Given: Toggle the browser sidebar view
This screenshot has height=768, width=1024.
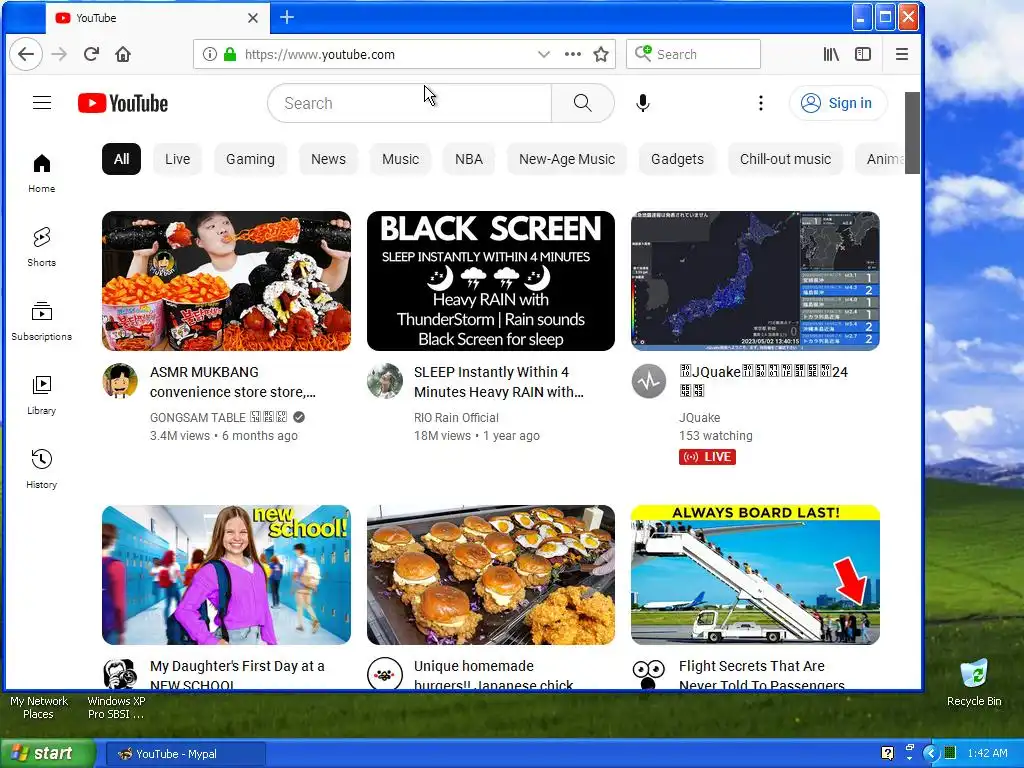Looking at the screenshot, I should (863, 54).
